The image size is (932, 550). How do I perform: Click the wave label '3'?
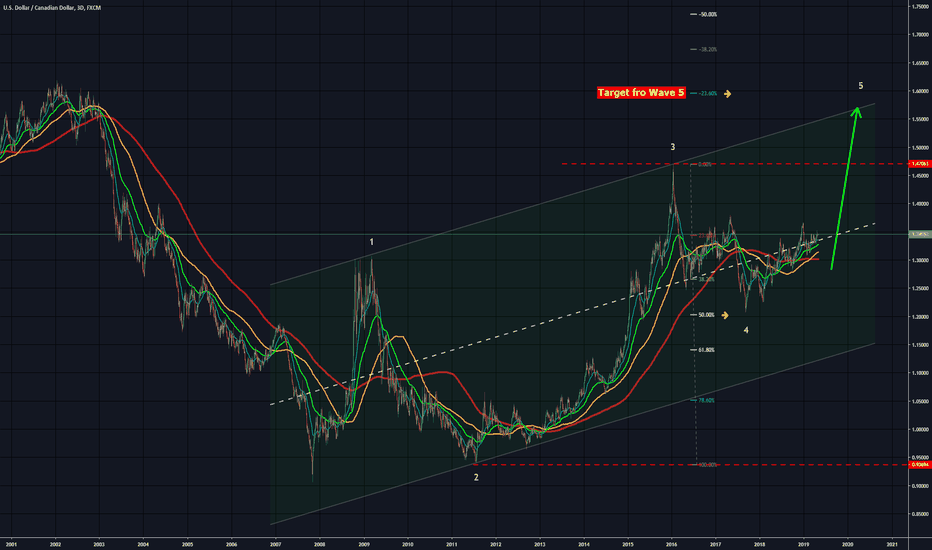[673, 147]
